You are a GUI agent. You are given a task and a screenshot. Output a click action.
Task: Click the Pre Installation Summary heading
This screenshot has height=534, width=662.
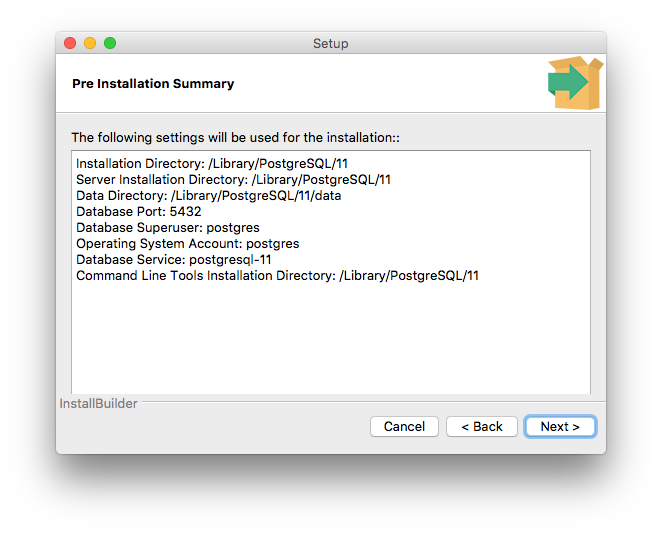tap(153, 84)
